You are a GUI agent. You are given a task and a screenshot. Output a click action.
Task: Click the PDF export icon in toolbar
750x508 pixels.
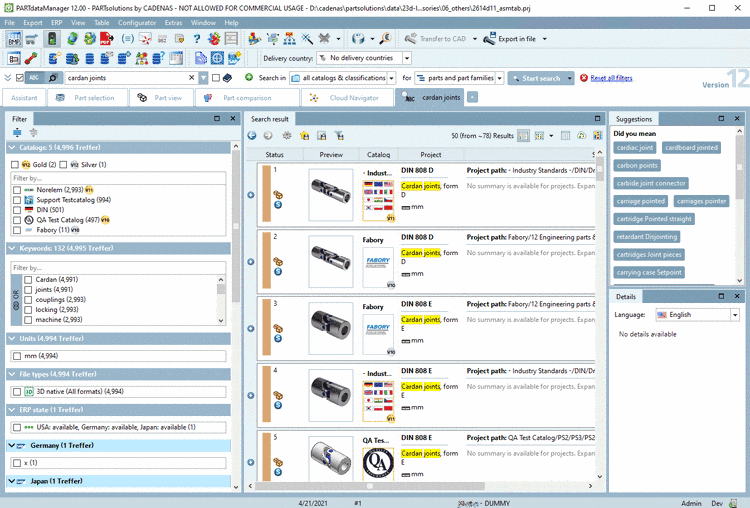(106, 39)
